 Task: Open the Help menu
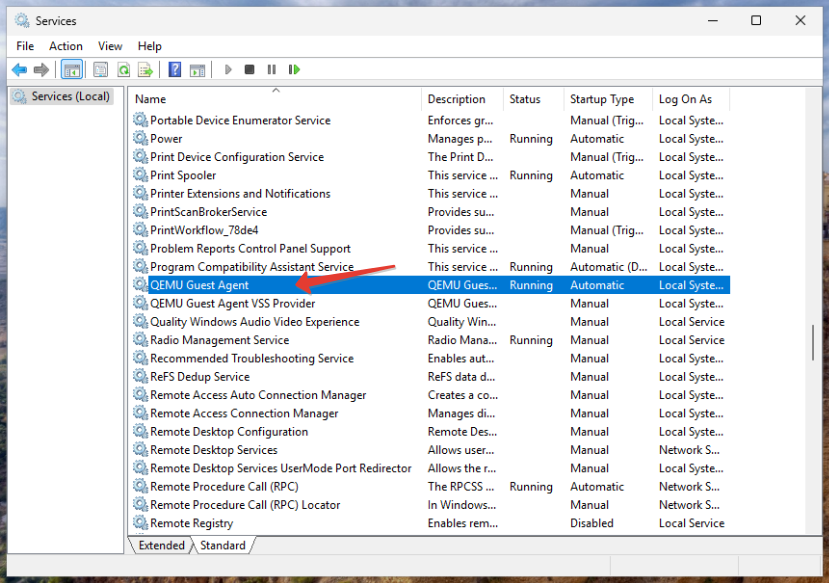[x=150, y=46]
